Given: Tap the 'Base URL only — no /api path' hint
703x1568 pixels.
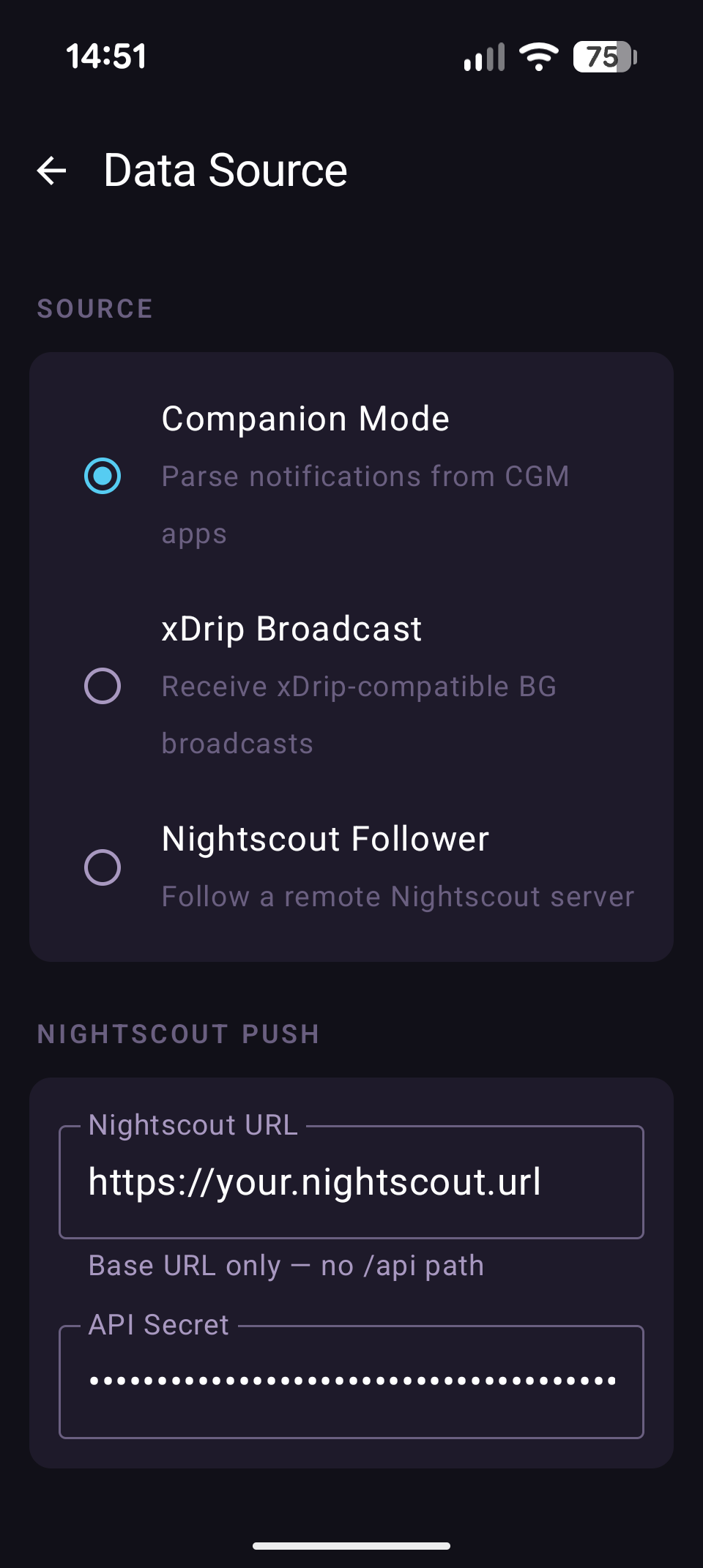Looking at the screenshot, I should click(286, 1266).
